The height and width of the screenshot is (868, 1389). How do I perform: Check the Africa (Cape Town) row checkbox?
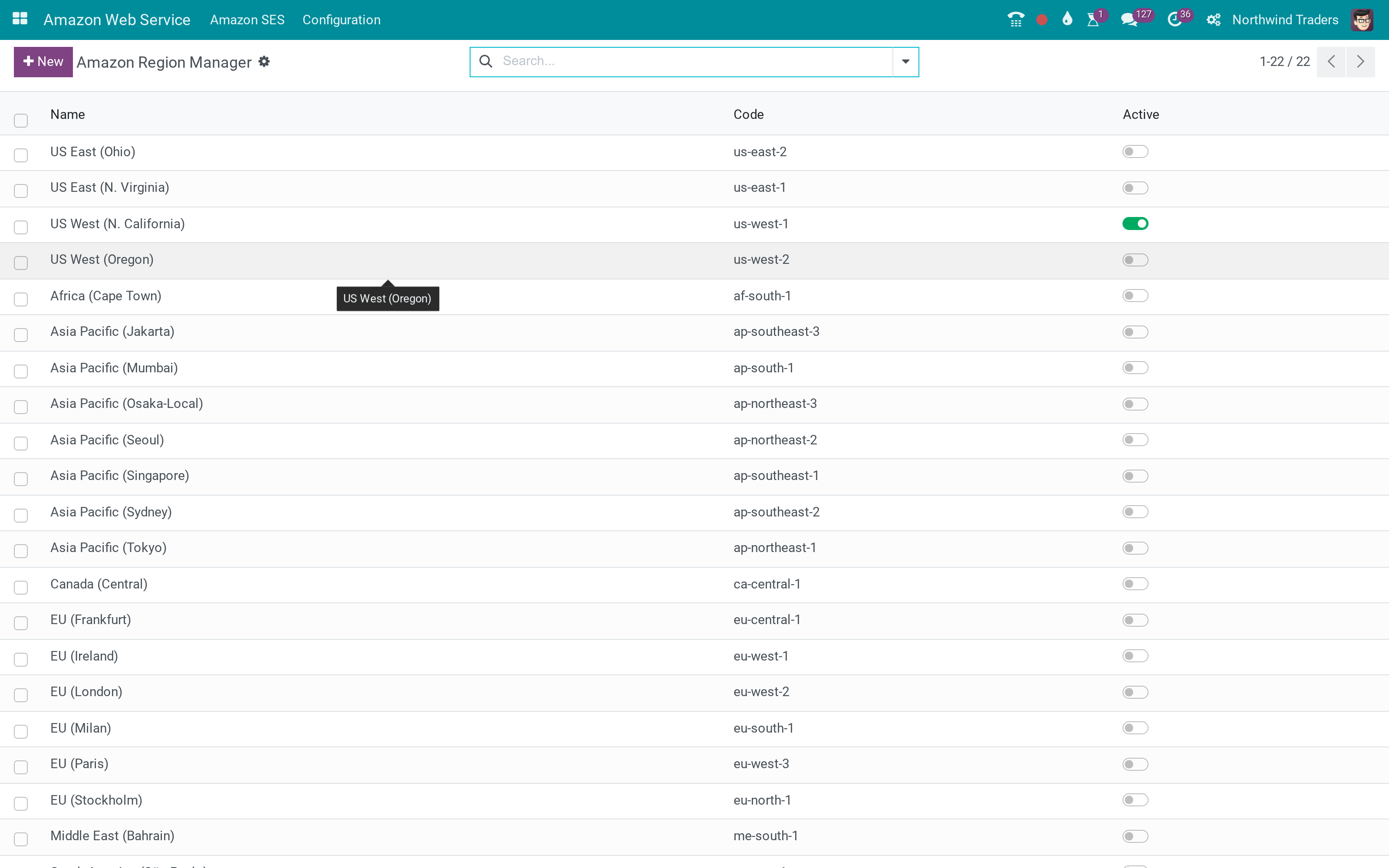click(x=21, y=299)
